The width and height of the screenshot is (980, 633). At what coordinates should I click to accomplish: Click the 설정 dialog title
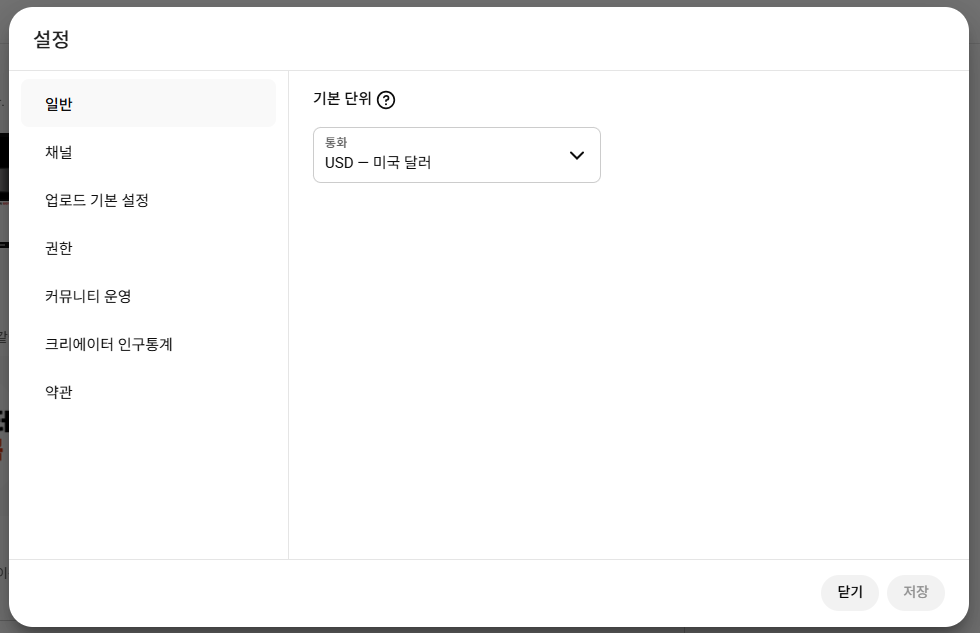(51, 40)
